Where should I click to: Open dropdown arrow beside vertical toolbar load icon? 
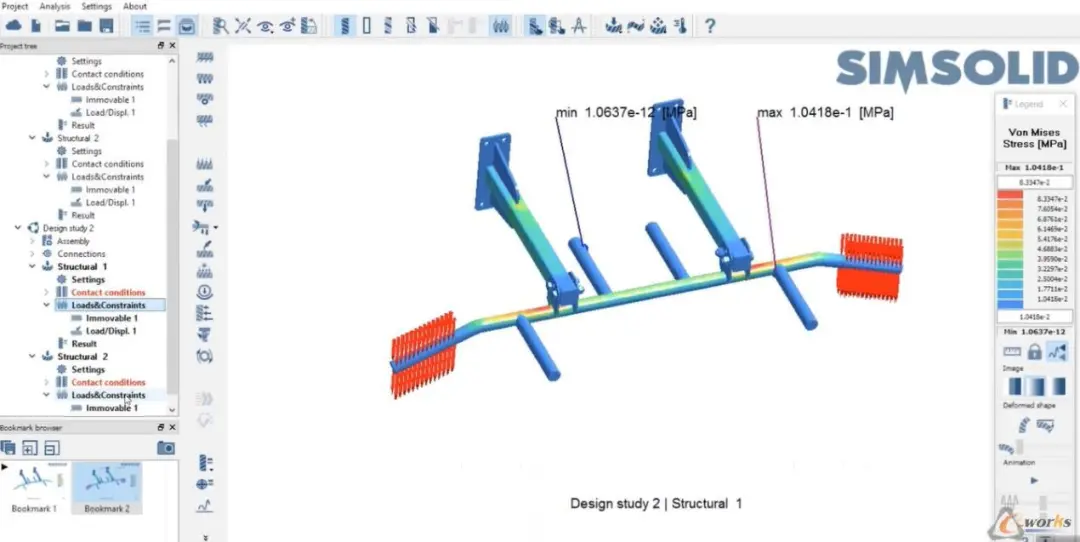coord(216,227)
